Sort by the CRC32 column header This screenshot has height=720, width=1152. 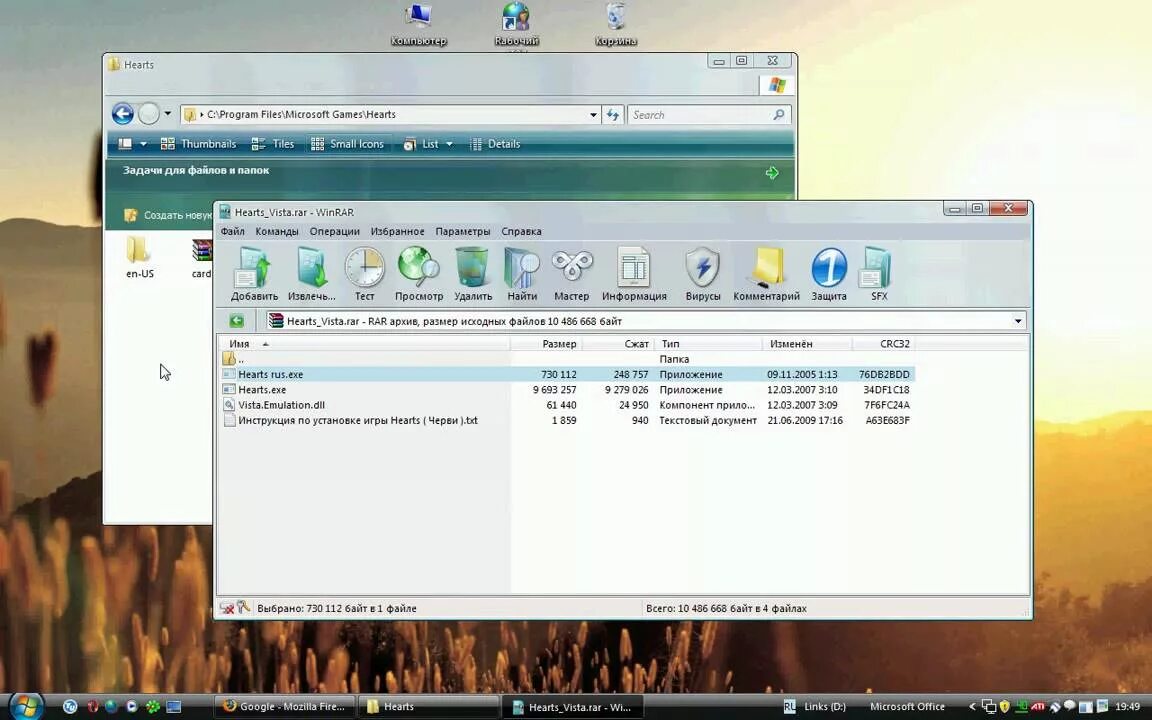coord(894,344)
